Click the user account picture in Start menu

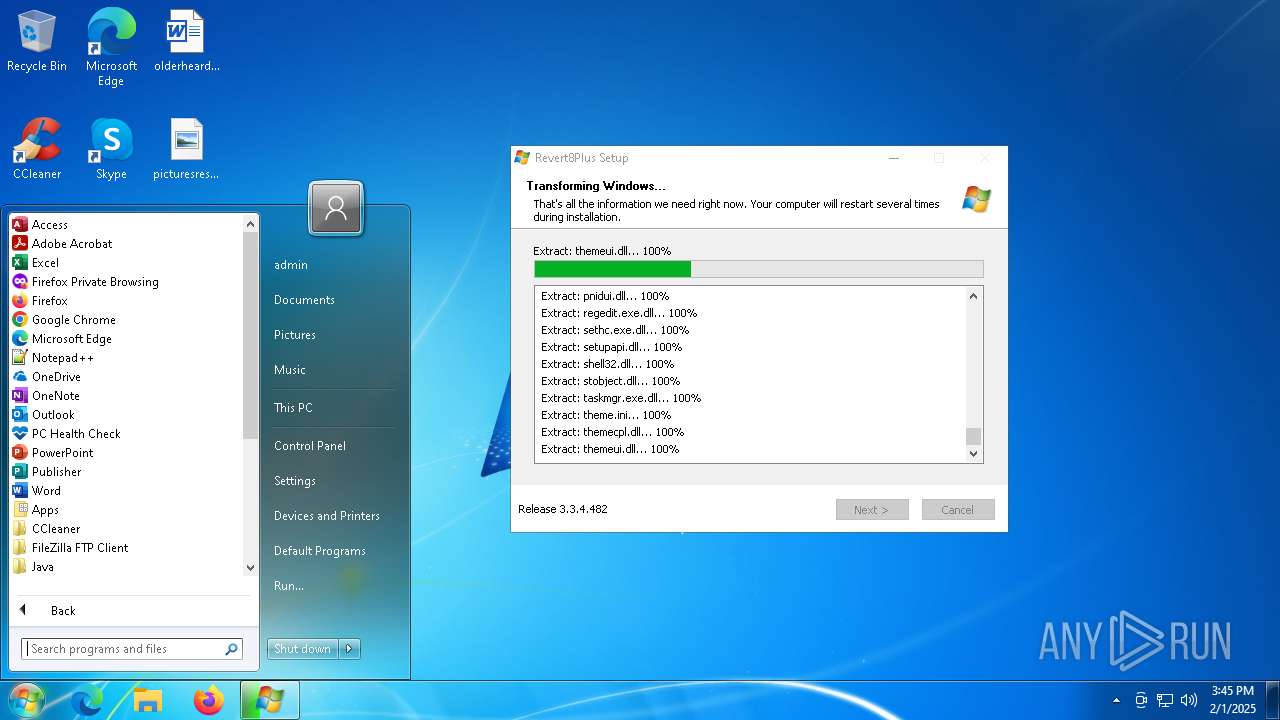click(x=336, y=209)
